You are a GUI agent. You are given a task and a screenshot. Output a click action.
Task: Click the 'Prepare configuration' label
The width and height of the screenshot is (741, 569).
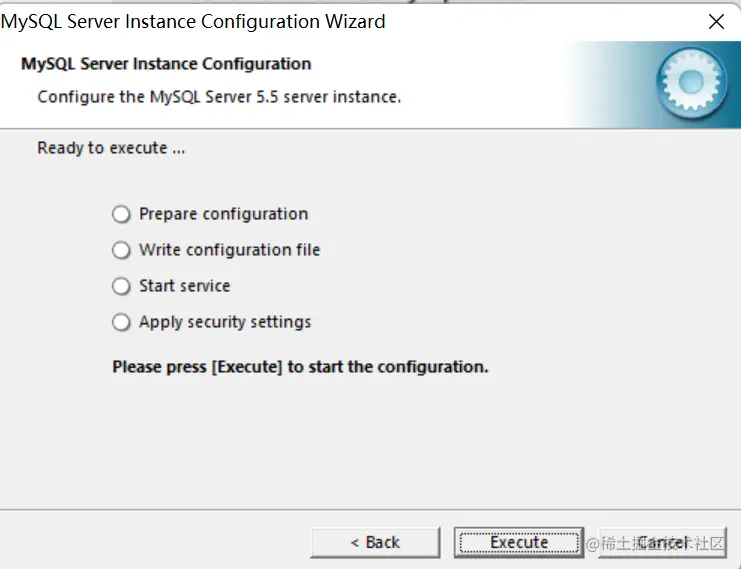click(x=224, y=214)
